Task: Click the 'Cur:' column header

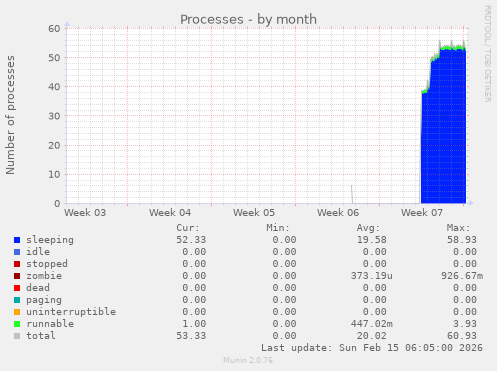Action: [x=188, y=228]
